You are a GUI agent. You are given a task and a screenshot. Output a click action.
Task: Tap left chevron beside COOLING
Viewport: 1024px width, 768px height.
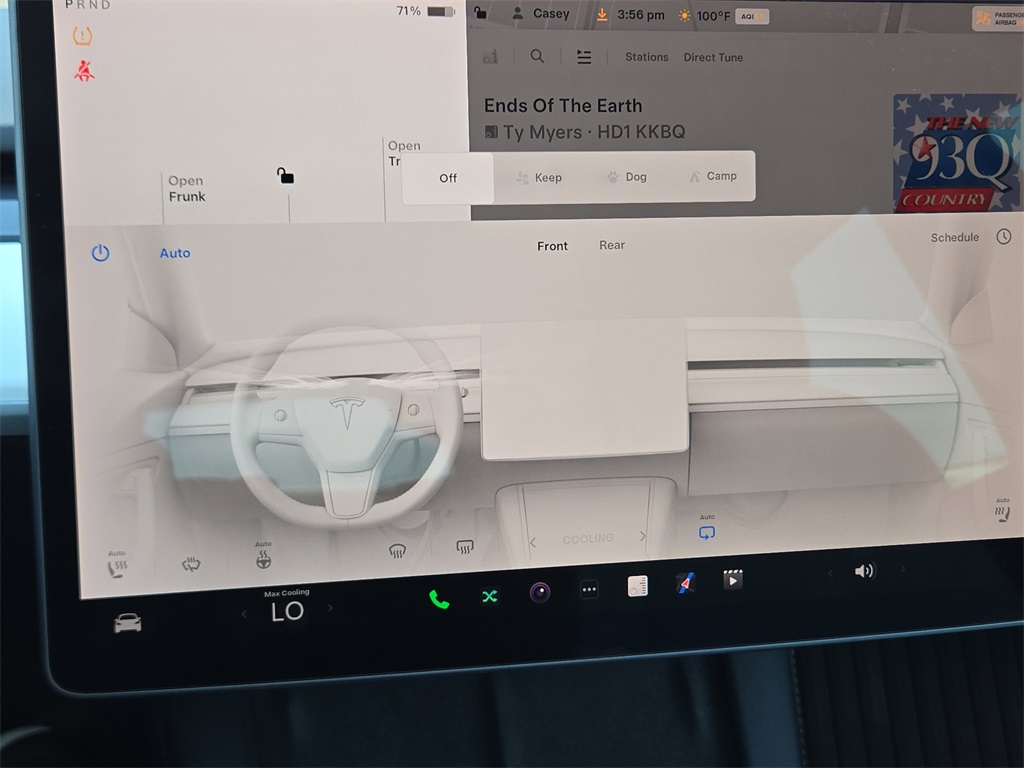pyautogui.click(x=533, y=542)
